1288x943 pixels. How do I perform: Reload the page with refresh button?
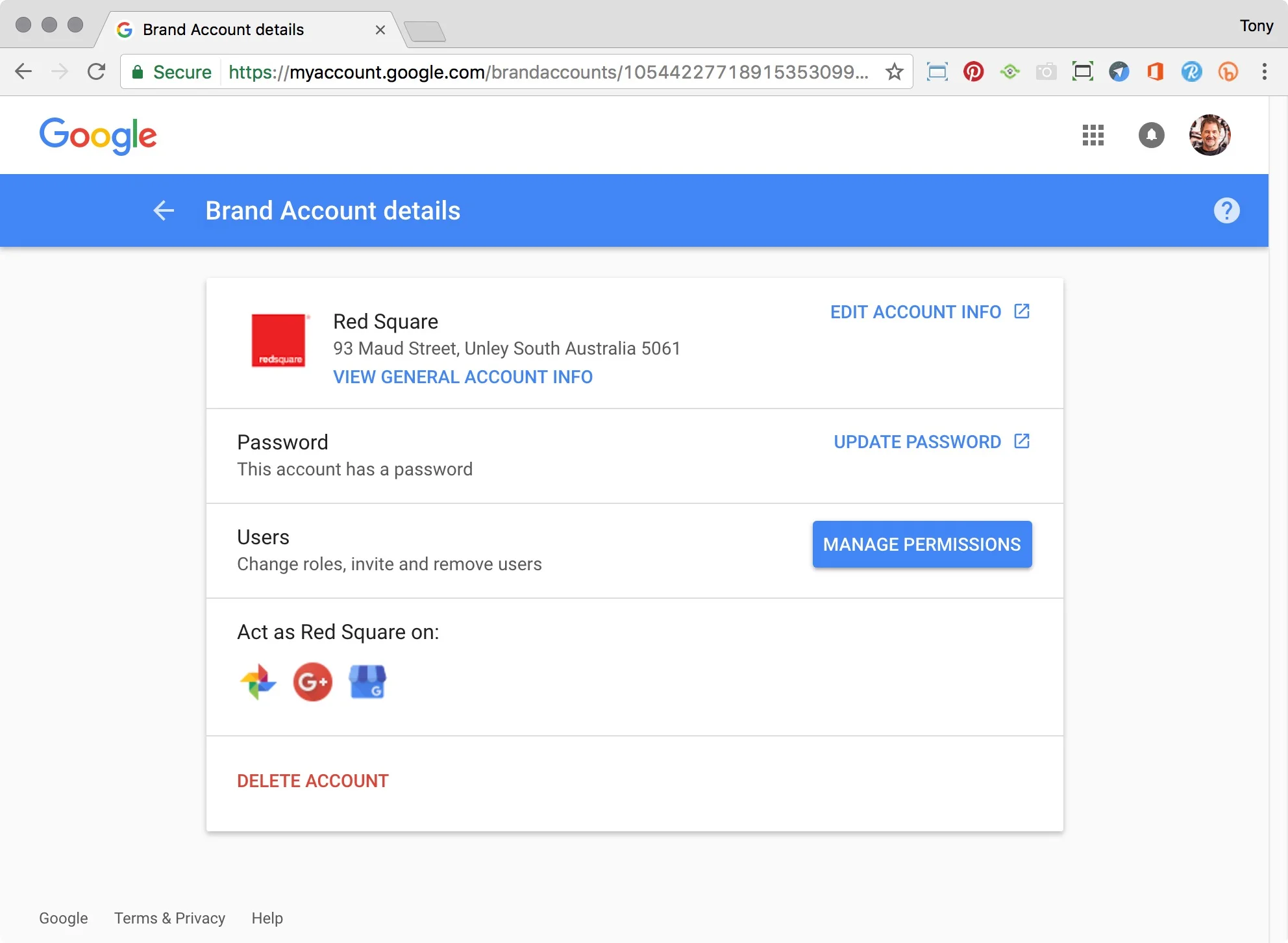96,71
